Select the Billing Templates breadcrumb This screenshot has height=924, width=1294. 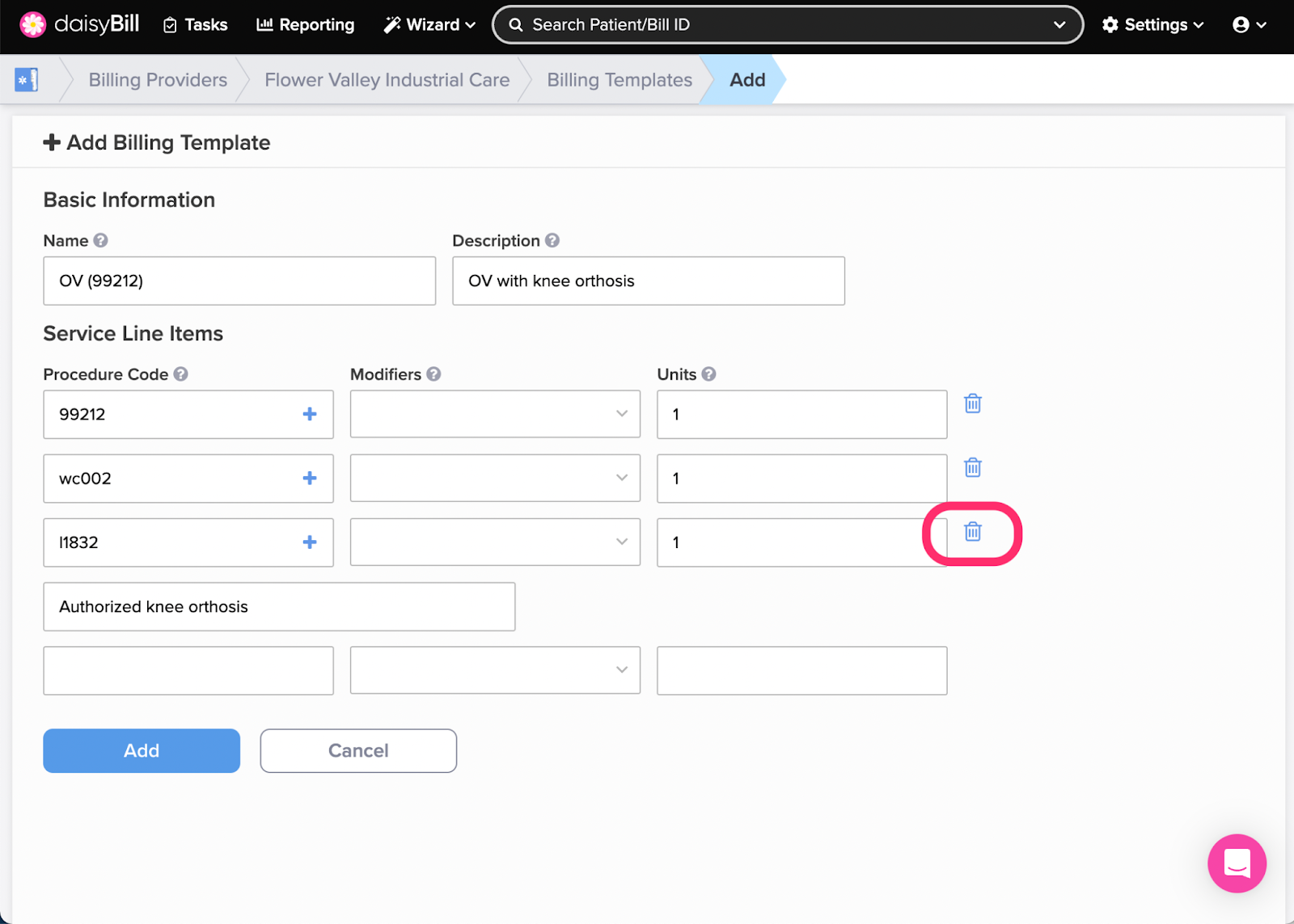[x=619, y=79]
